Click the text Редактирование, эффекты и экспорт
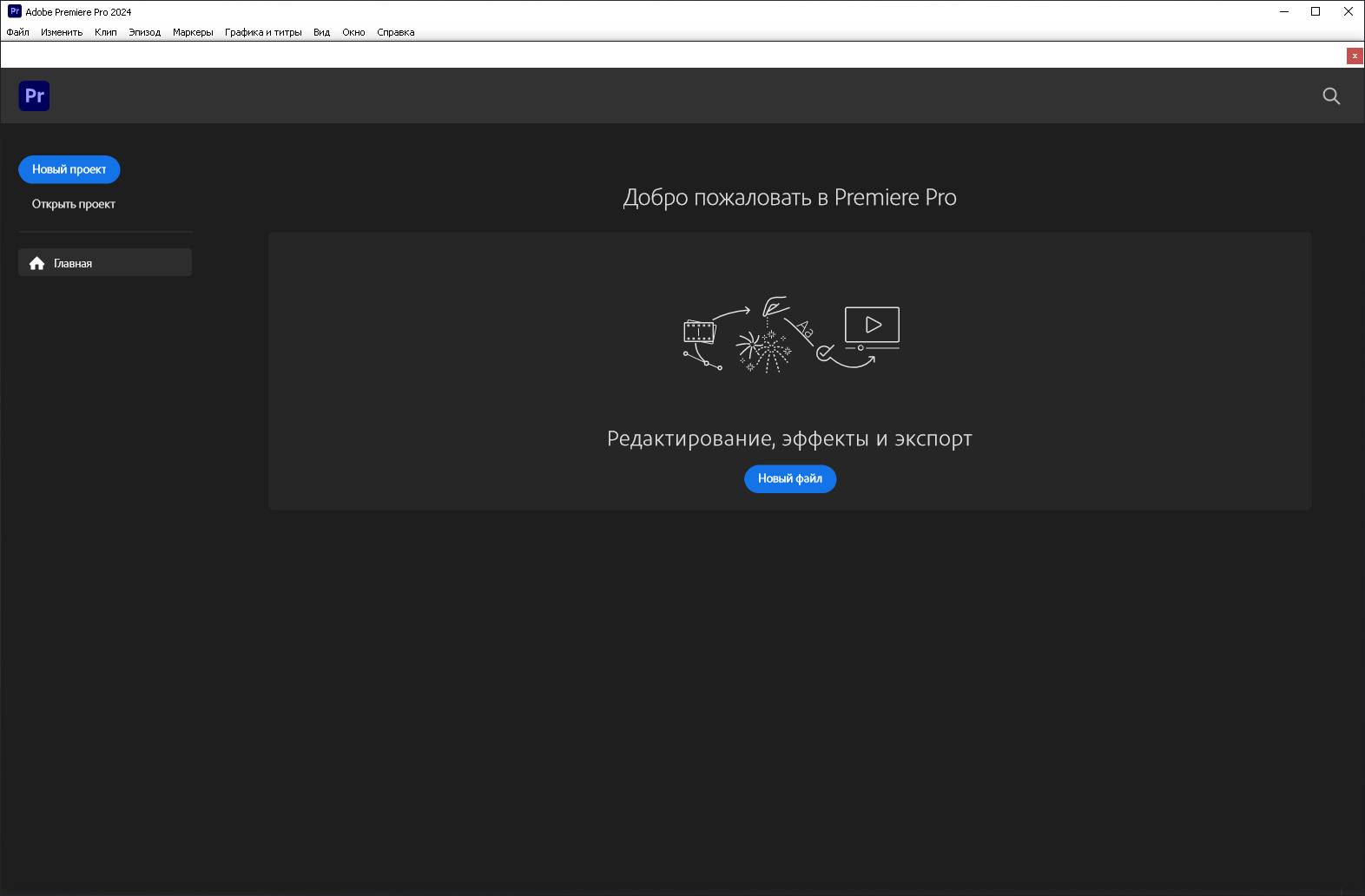 pos(789,438)
